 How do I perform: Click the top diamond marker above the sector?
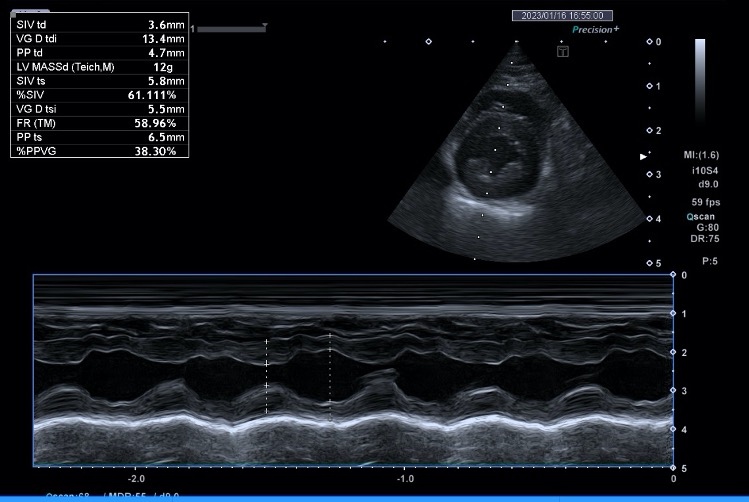pyautogui.click(x=428, y=42)
